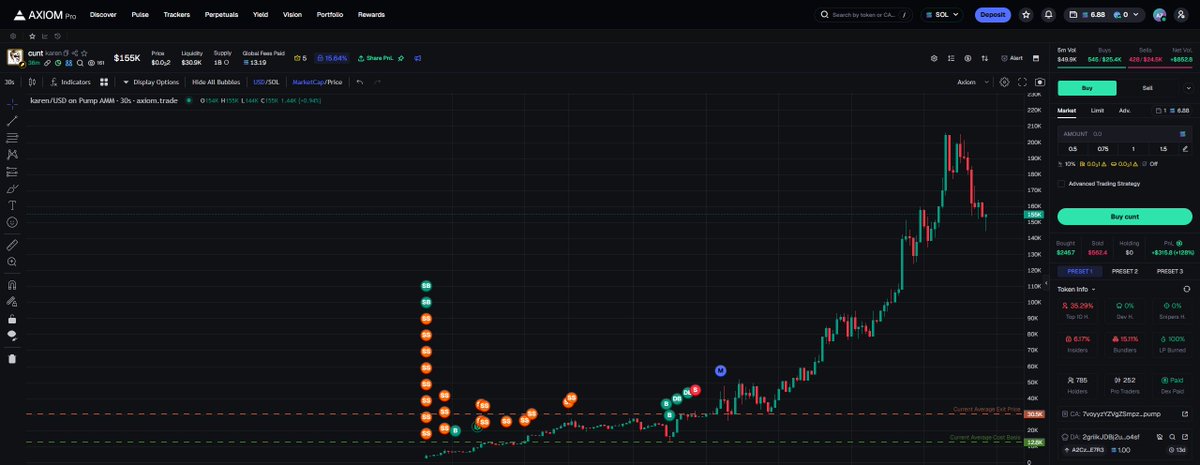Pin with the pushpin icon next to Share PnL
Viewport: 1200px width, 465px height.
401,58
